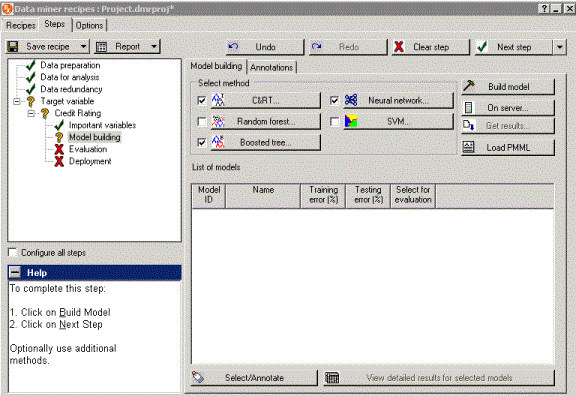Select the Model building tab

[216, 66]
